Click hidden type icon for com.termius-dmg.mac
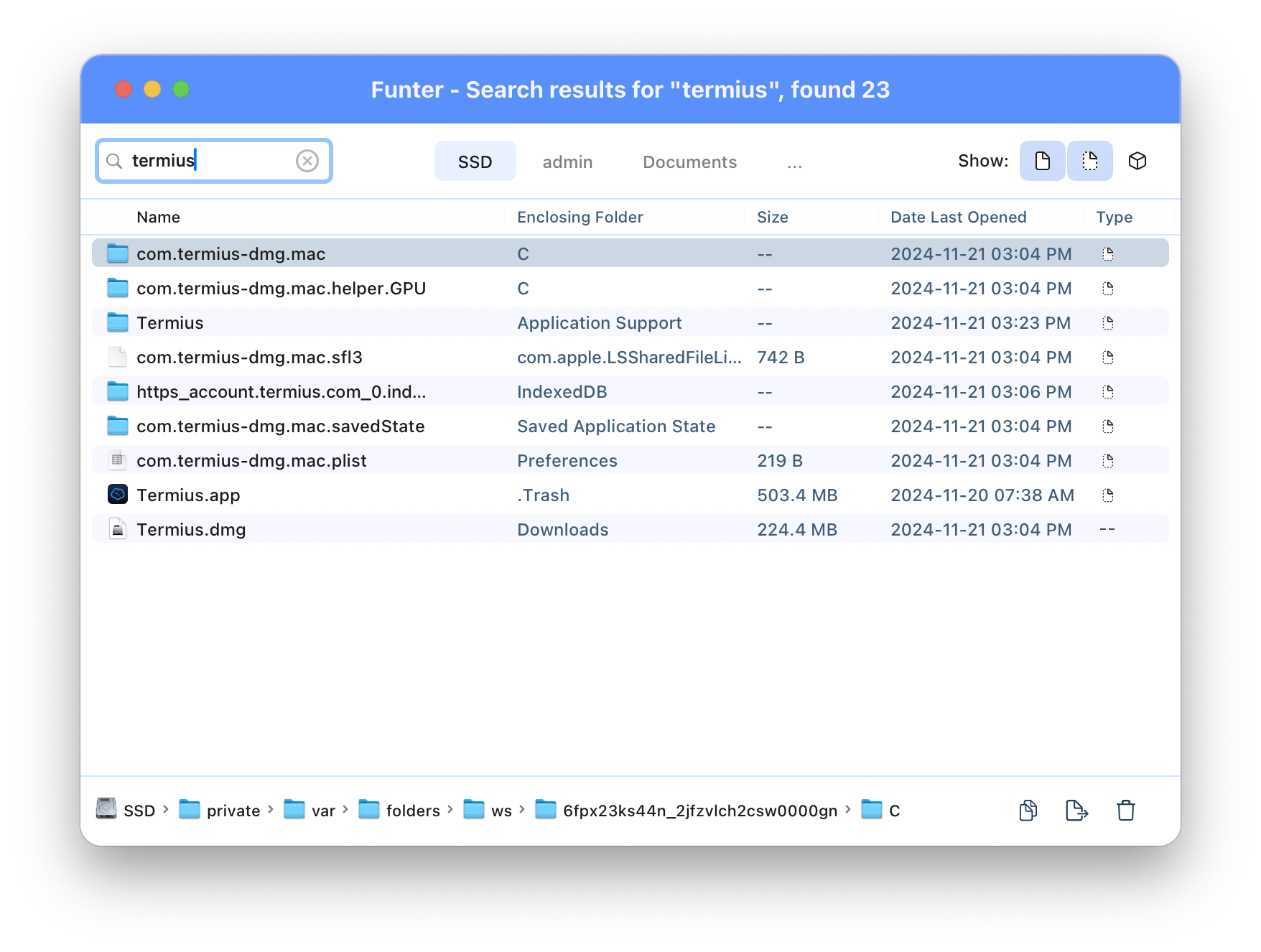 click(x=1108, y=254)
